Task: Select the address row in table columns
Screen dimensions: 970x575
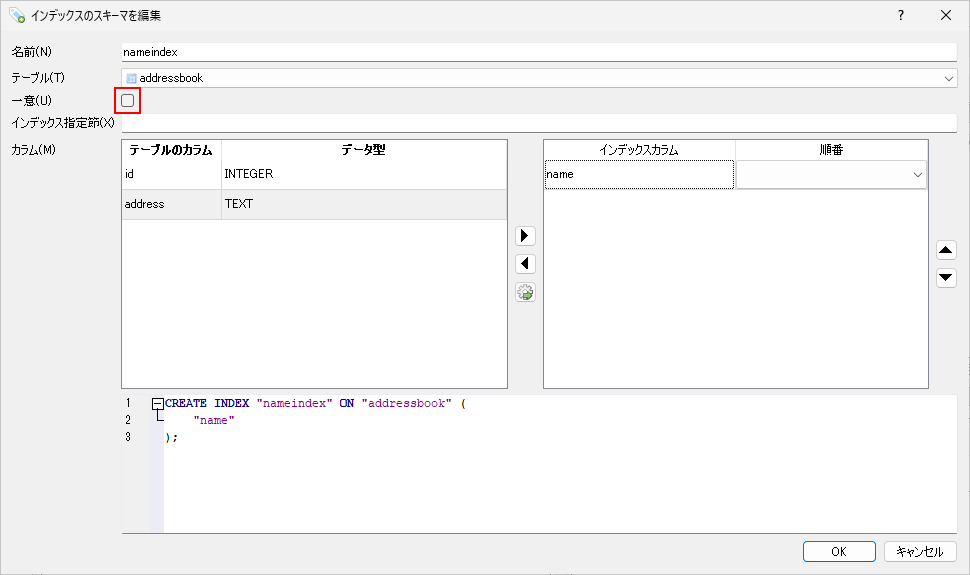Action: pyautogui.click(x=171, y=204)
